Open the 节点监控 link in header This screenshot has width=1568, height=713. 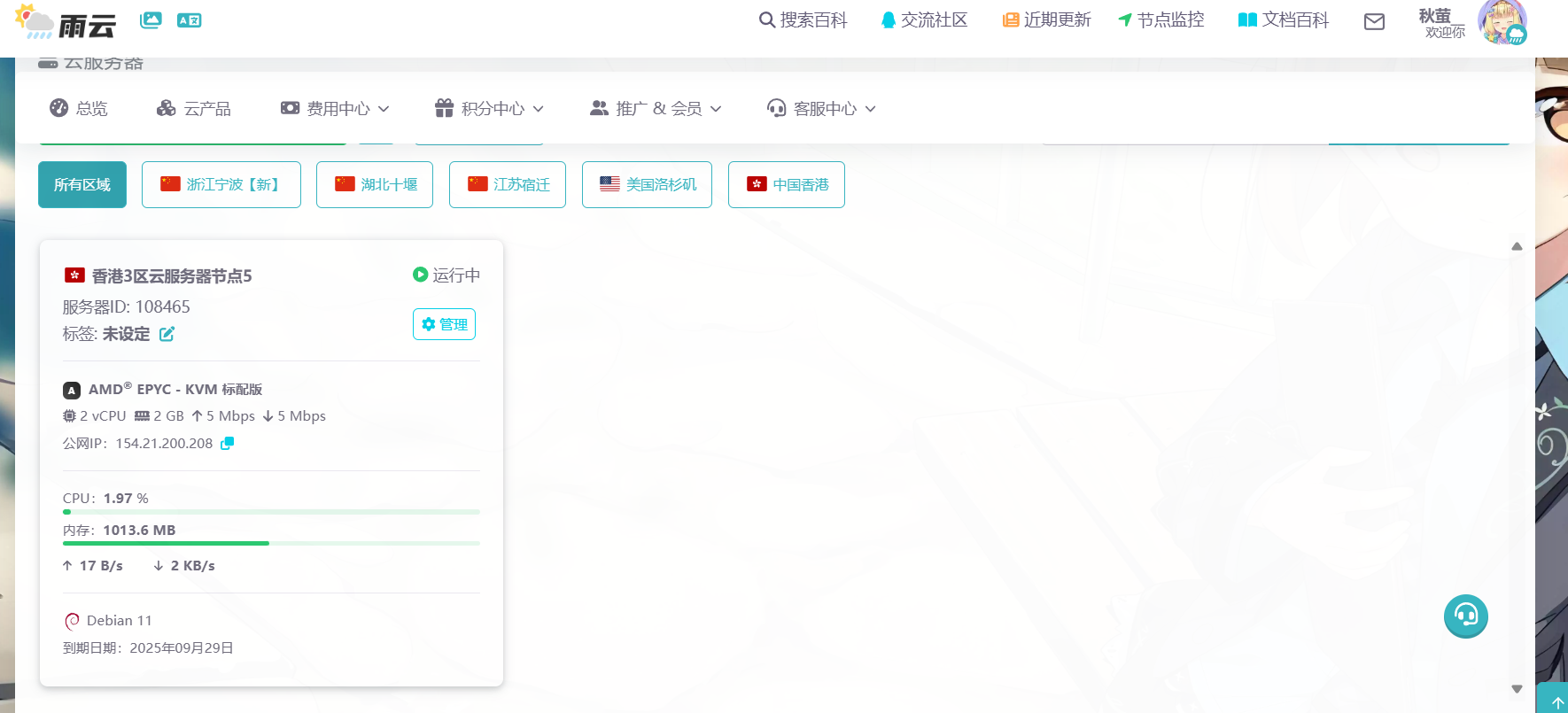pos(1160,19)
